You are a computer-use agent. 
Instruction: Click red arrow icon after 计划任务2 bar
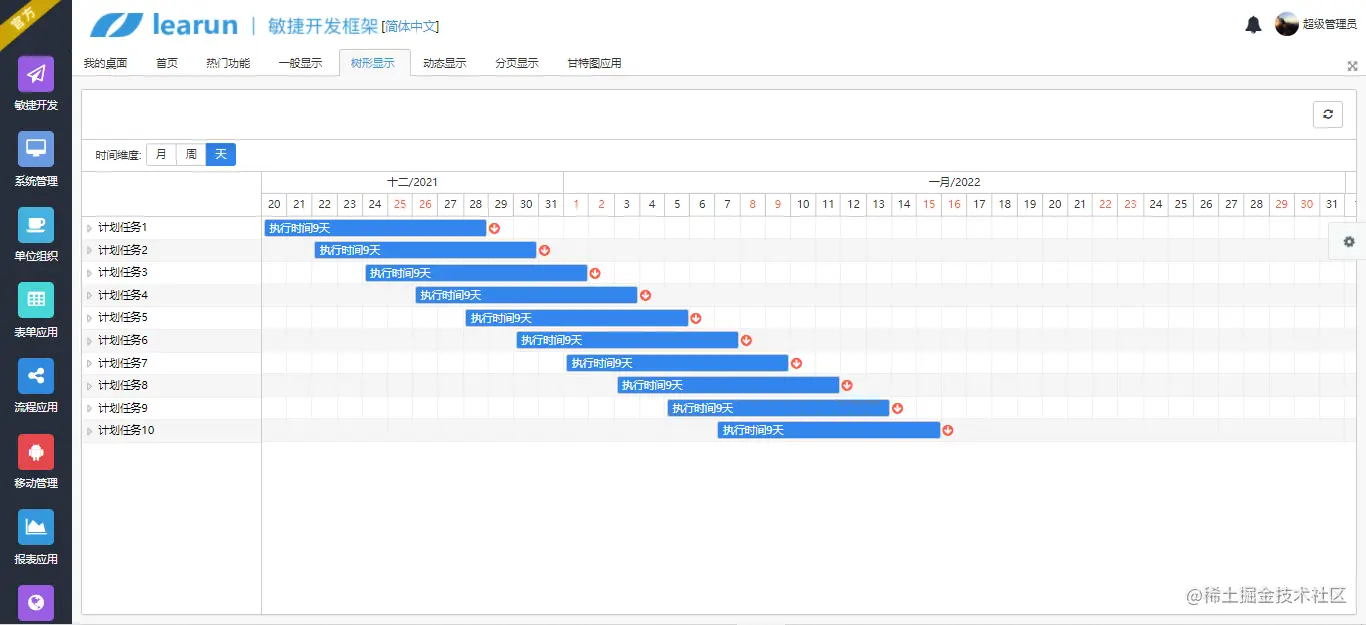point(544,250)
